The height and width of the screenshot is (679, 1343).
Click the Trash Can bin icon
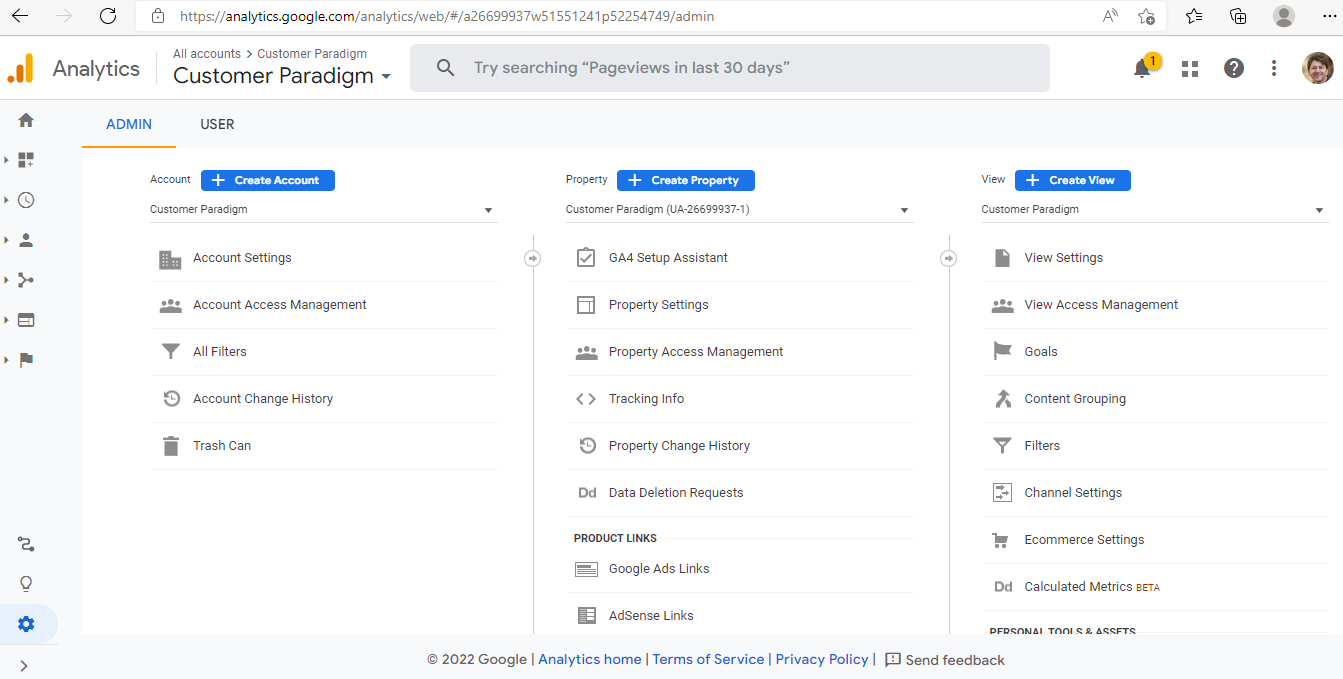[171, 446]
